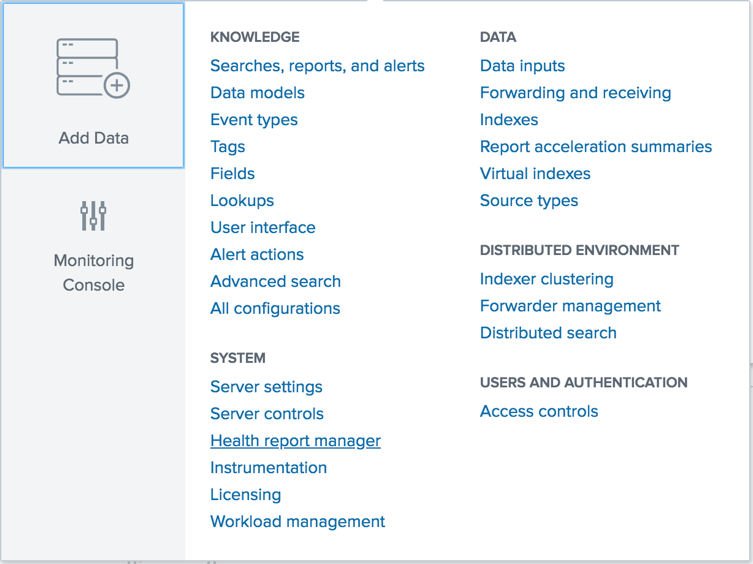Choose Alert actions

(257, 254)
